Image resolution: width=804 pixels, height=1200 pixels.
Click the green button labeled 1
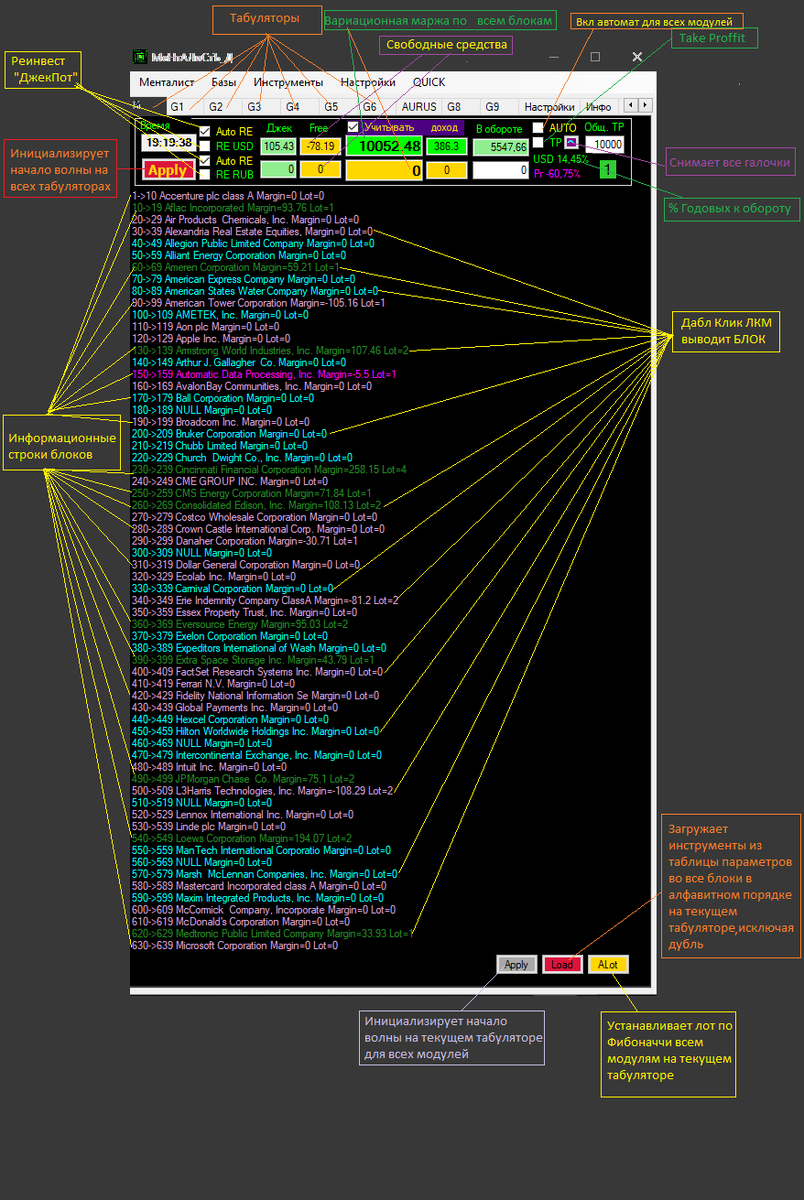pyautogui.click(x=609, y=169)
